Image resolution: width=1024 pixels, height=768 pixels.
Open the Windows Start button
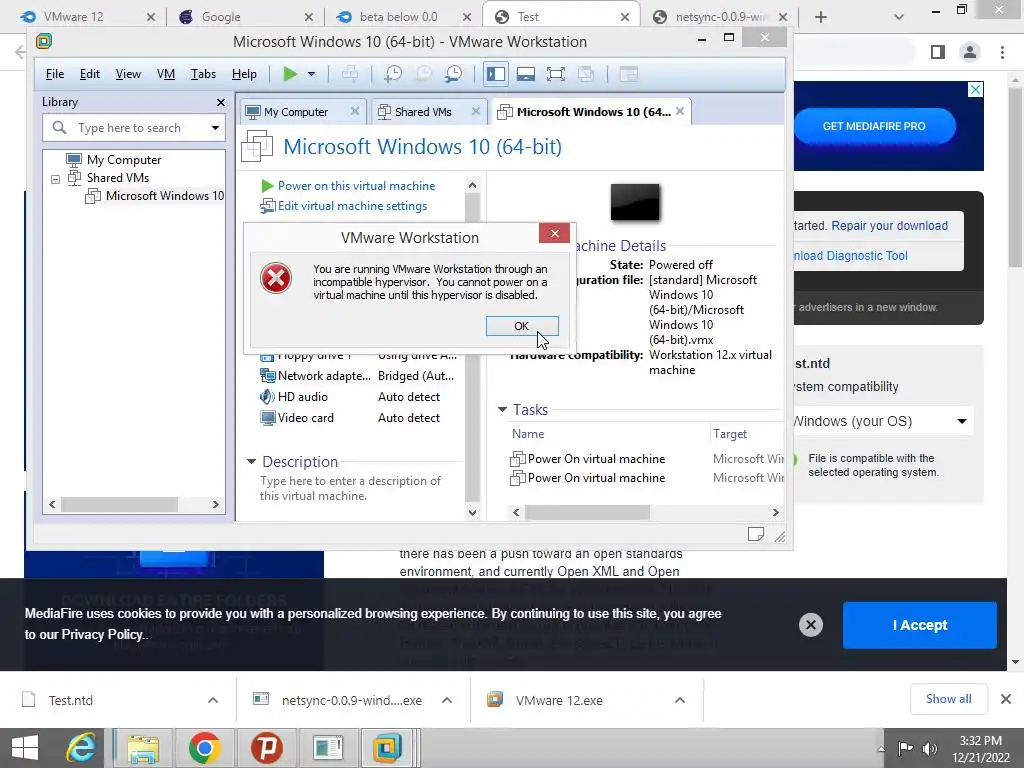(25, 748)
